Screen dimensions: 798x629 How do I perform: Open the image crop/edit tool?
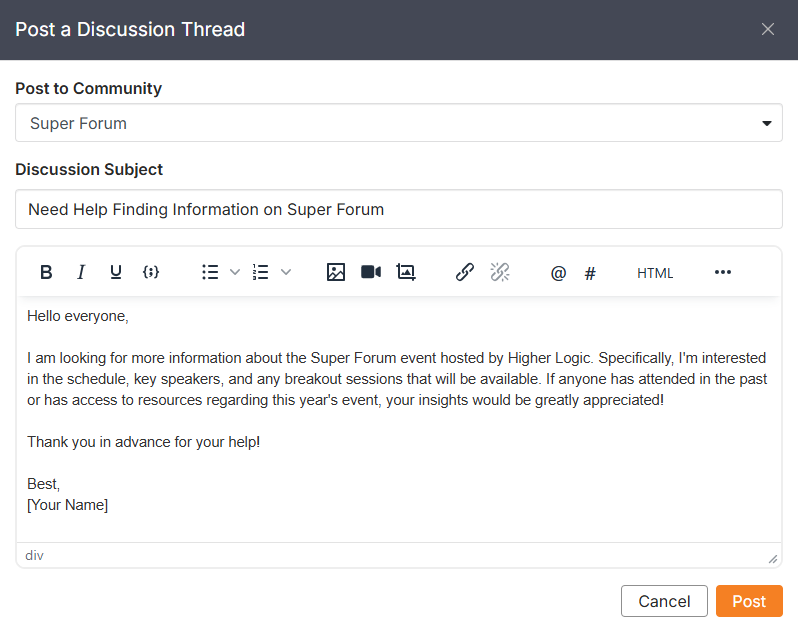[405, 272]
